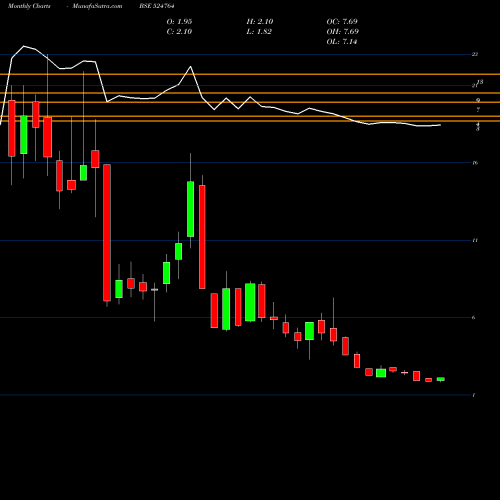Select the longest red candlestick body
Screen dimensions: 500x500
pos(107,233)
